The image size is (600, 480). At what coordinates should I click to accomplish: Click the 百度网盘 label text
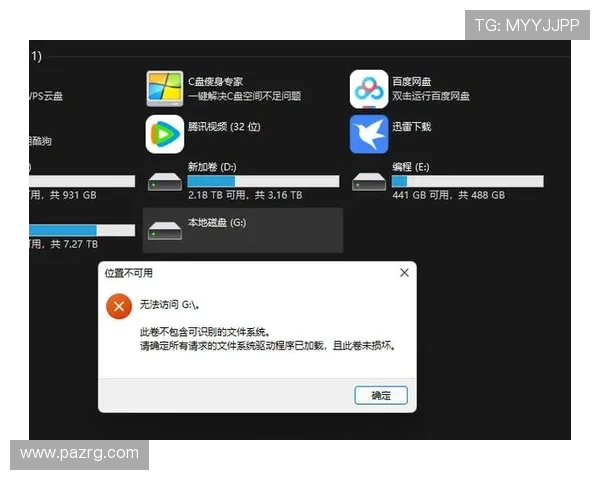tap(412, 82)
